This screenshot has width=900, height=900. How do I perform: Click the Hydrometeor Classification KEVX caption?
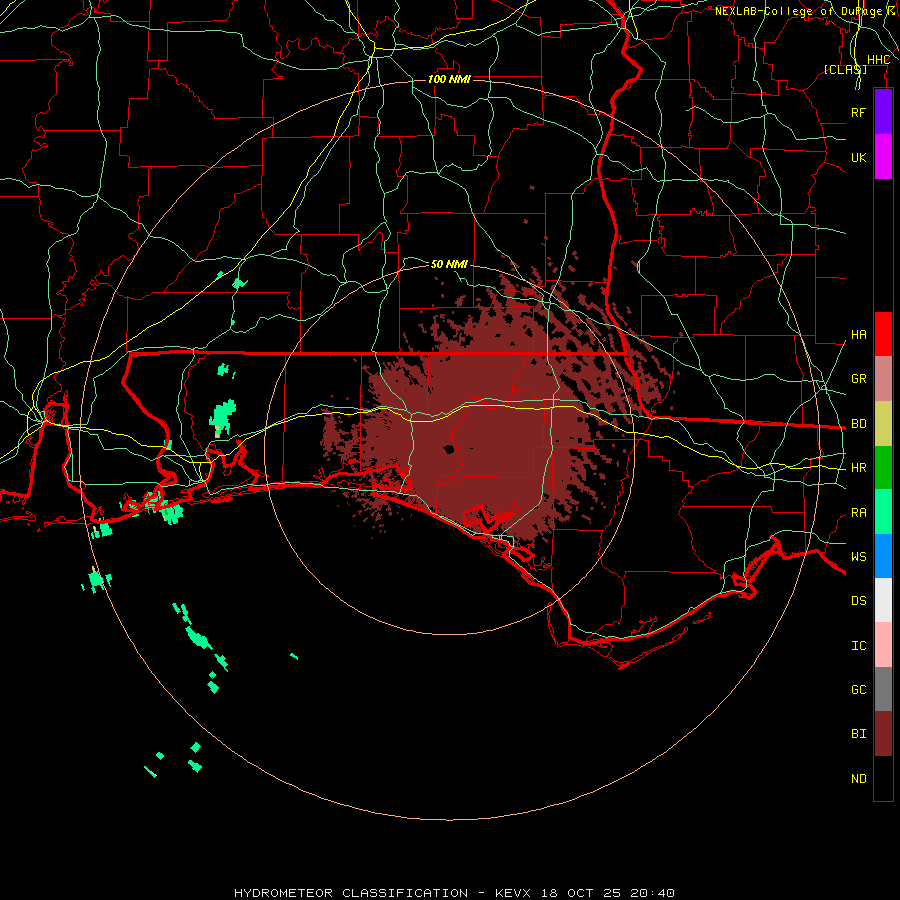click(x=454, y=893)
